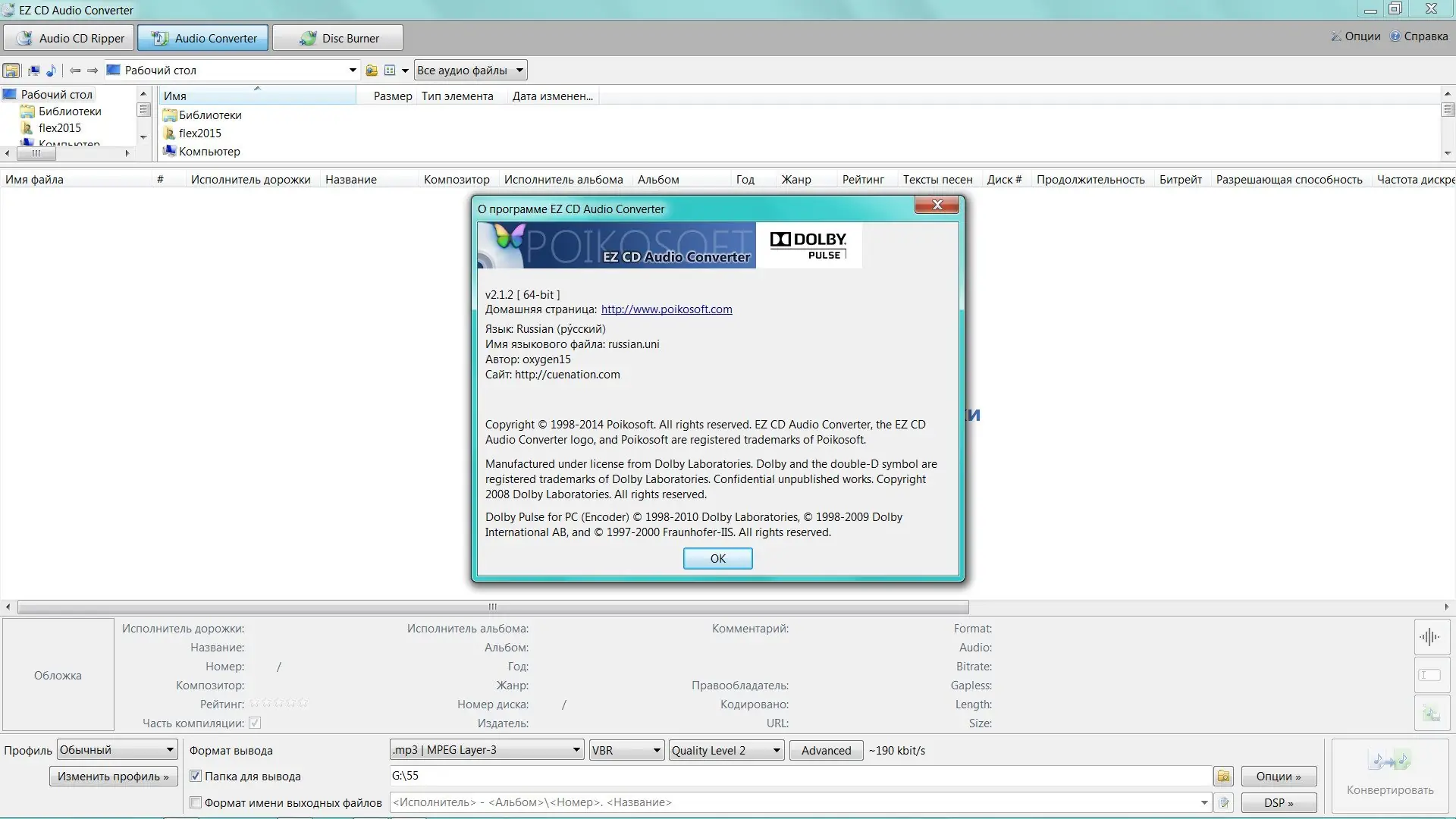Click the Опции » button near output folder

[x=1279, y=777]
